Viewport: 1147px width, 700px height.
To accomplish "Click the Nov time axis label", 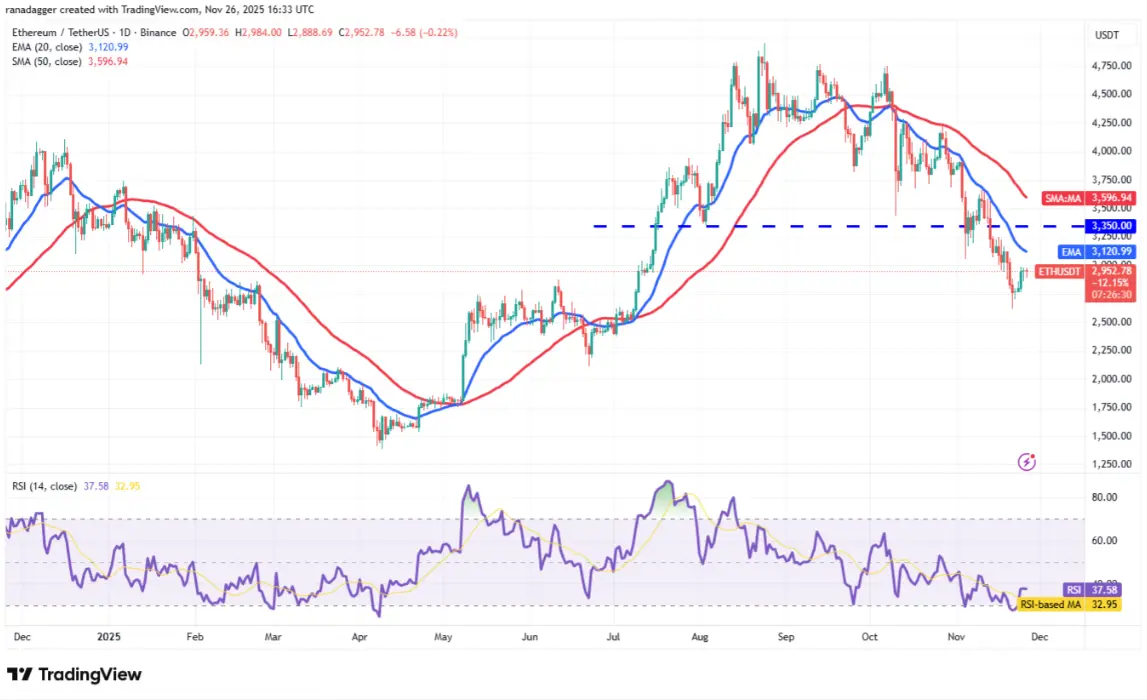I will pos(956,637).
